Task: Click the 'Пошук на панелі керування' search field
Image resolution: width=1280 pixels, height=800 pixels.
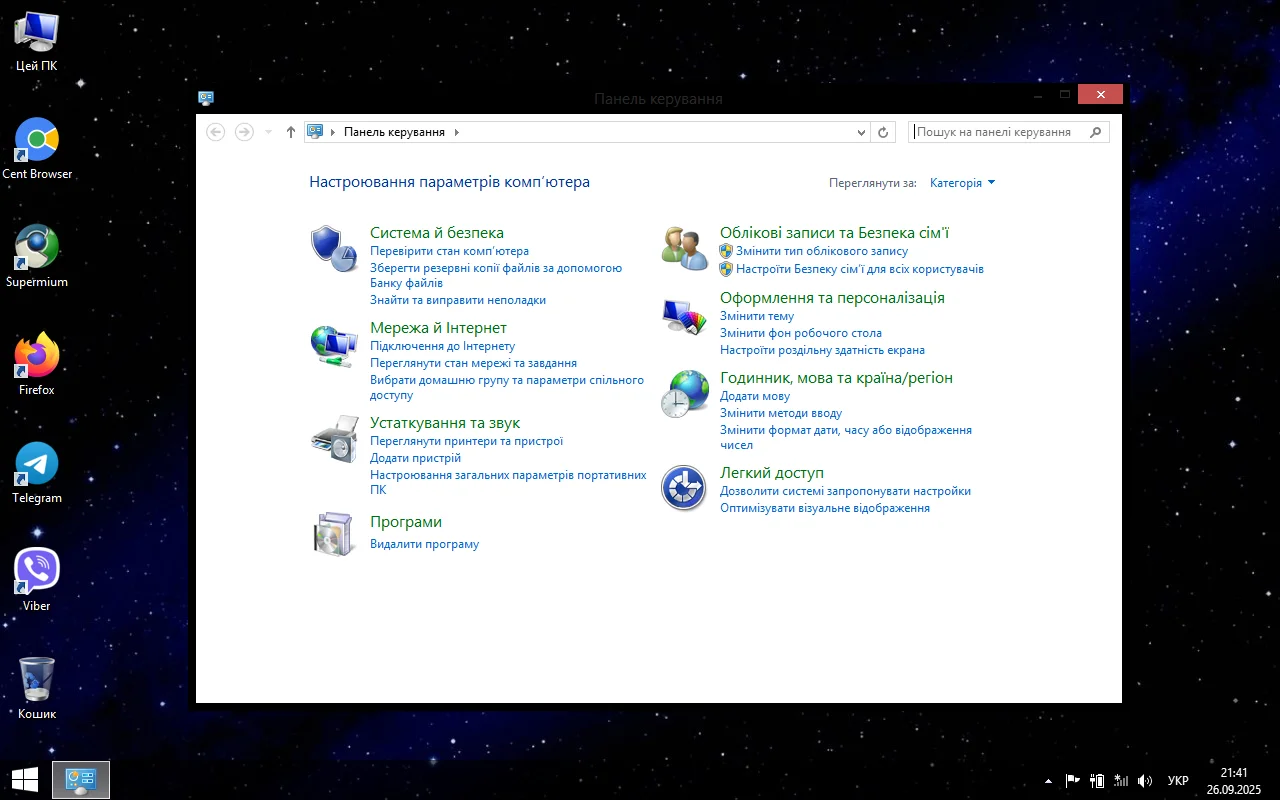Action: coord(1000,132)
